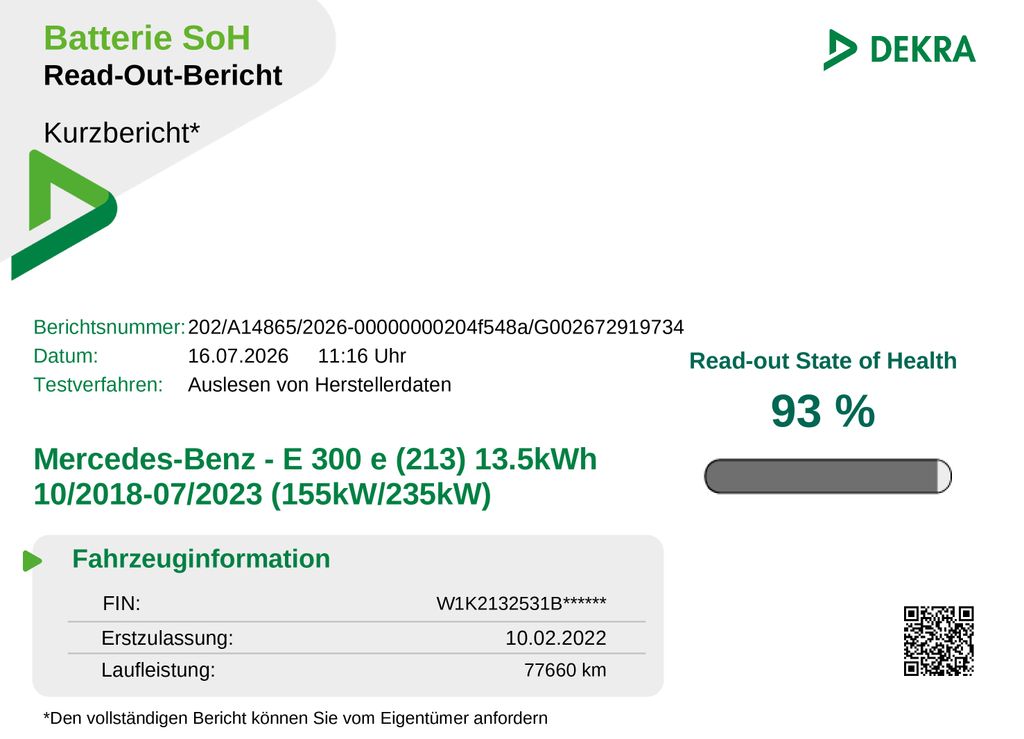Image resolution: width=1024 pixels, height=739 pixels.
Task: Click the green arrow beside Fahrzeuginformation
Action: 32,561
